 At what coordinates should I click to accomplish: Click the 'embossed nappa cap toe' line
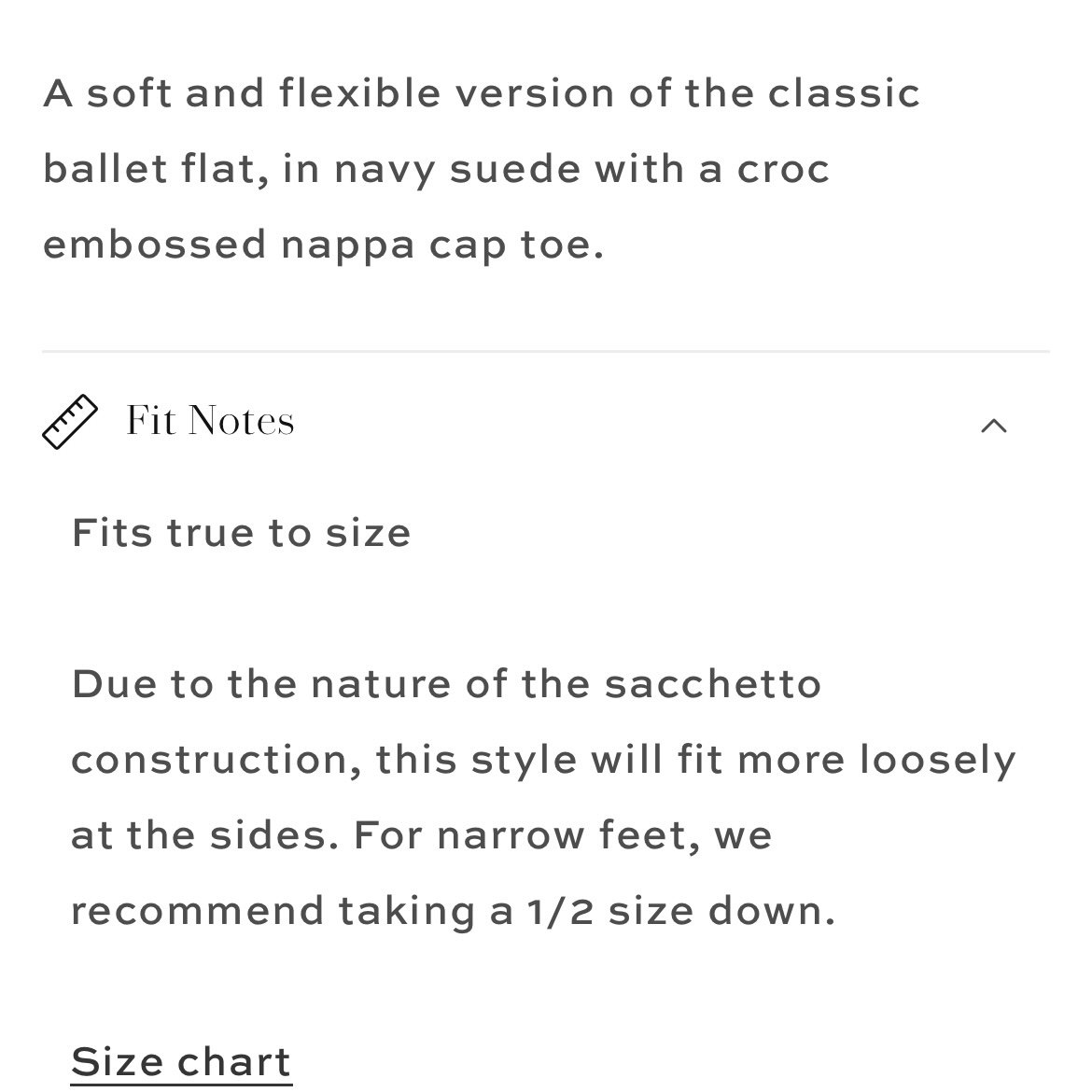pos(323,245)
